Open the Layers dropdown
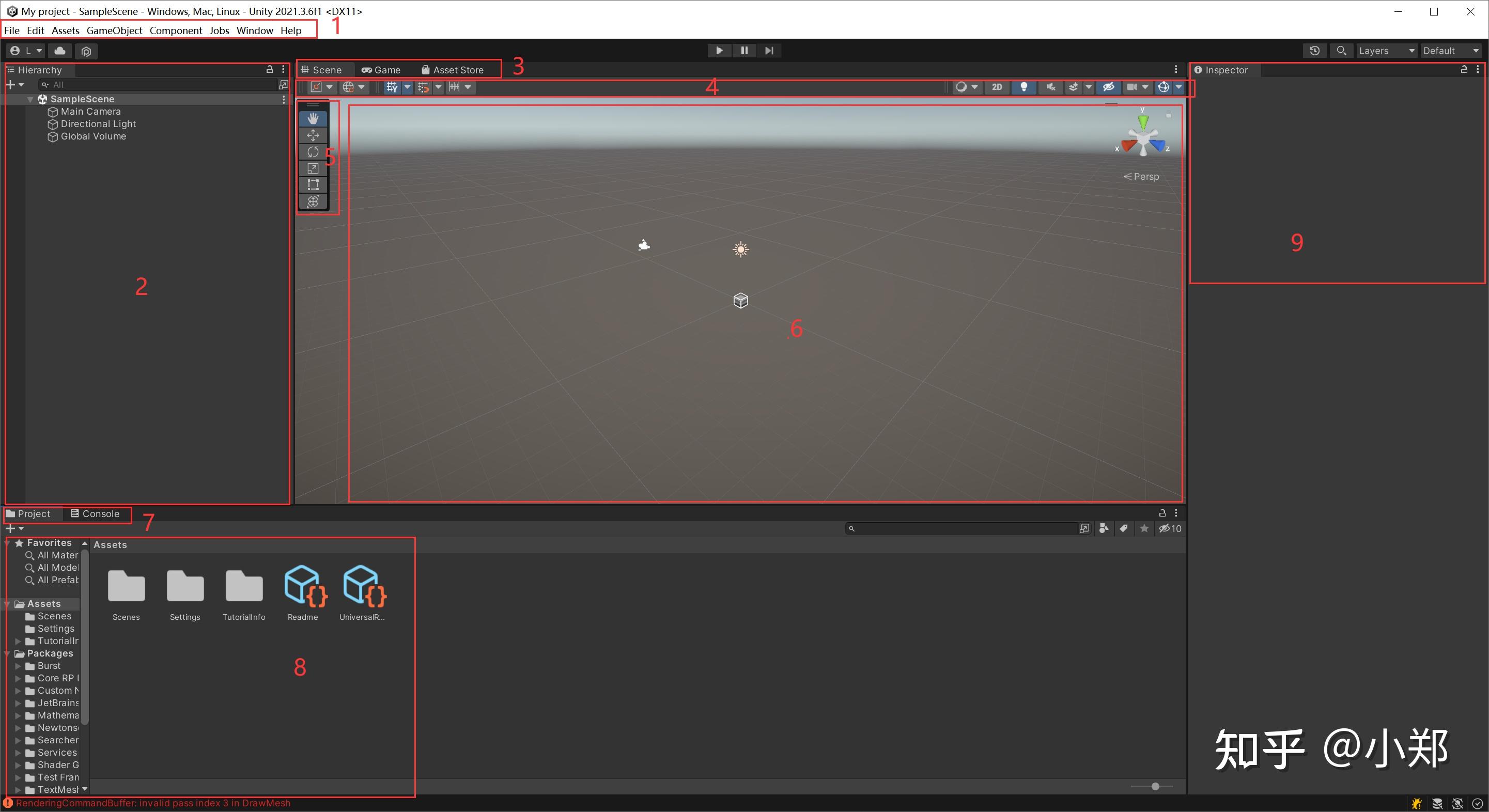 click(x=1386, y=51)
